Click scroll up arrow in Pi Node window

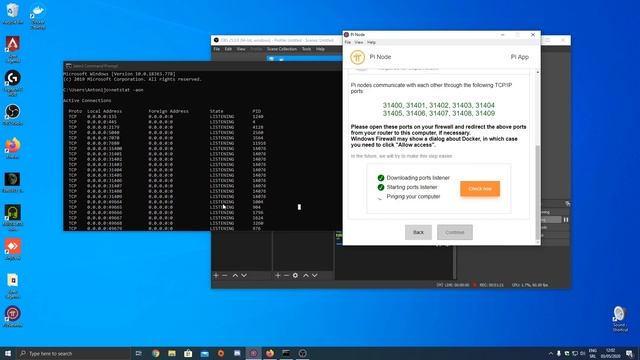click(538, 72)
